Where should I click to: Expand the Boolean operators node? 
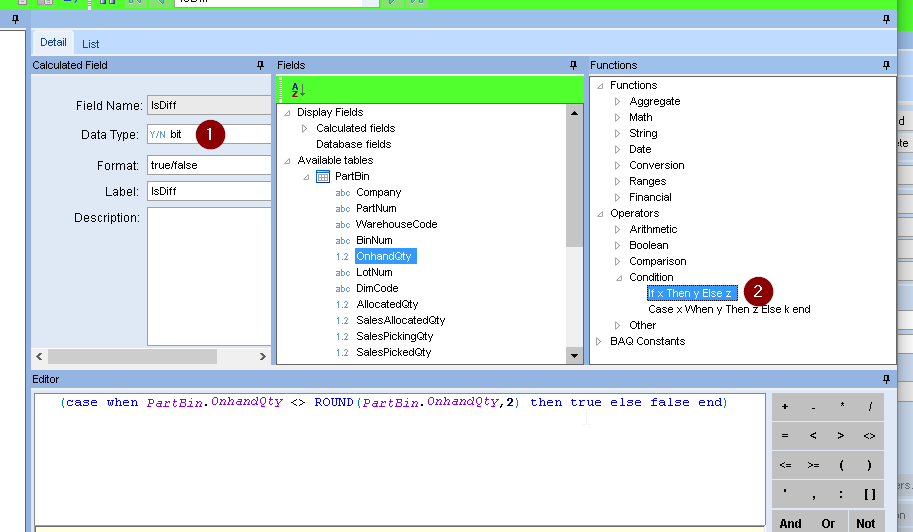coord(618,246)
